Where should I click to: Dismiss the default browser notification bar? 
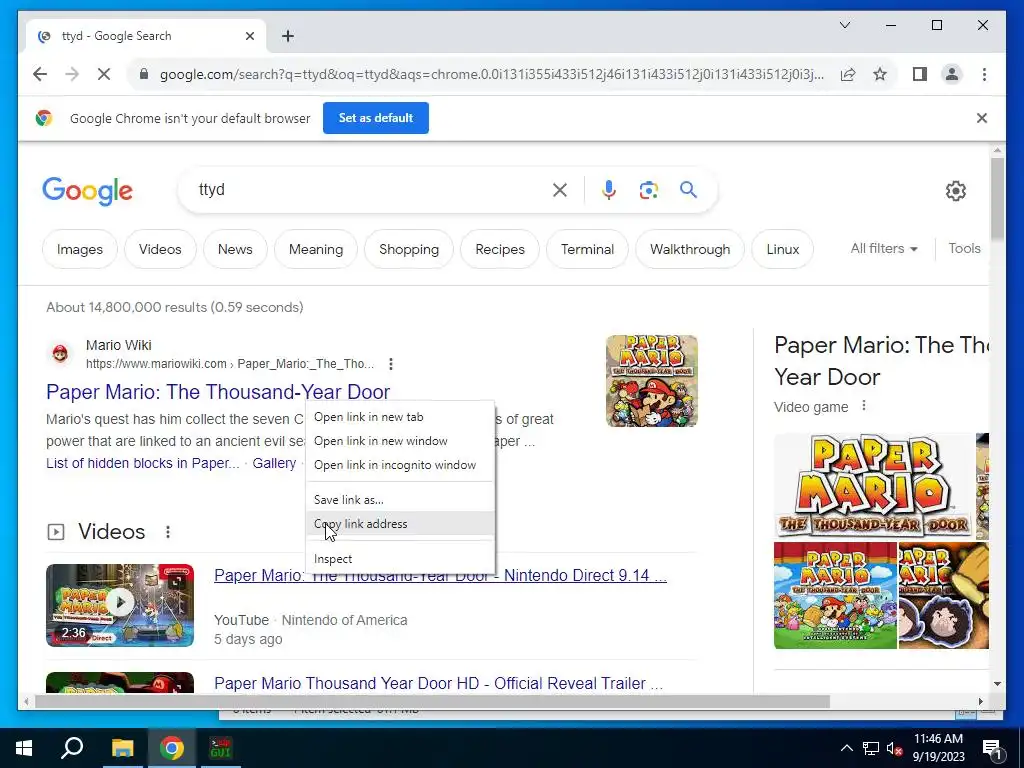(x=982, y=118)
